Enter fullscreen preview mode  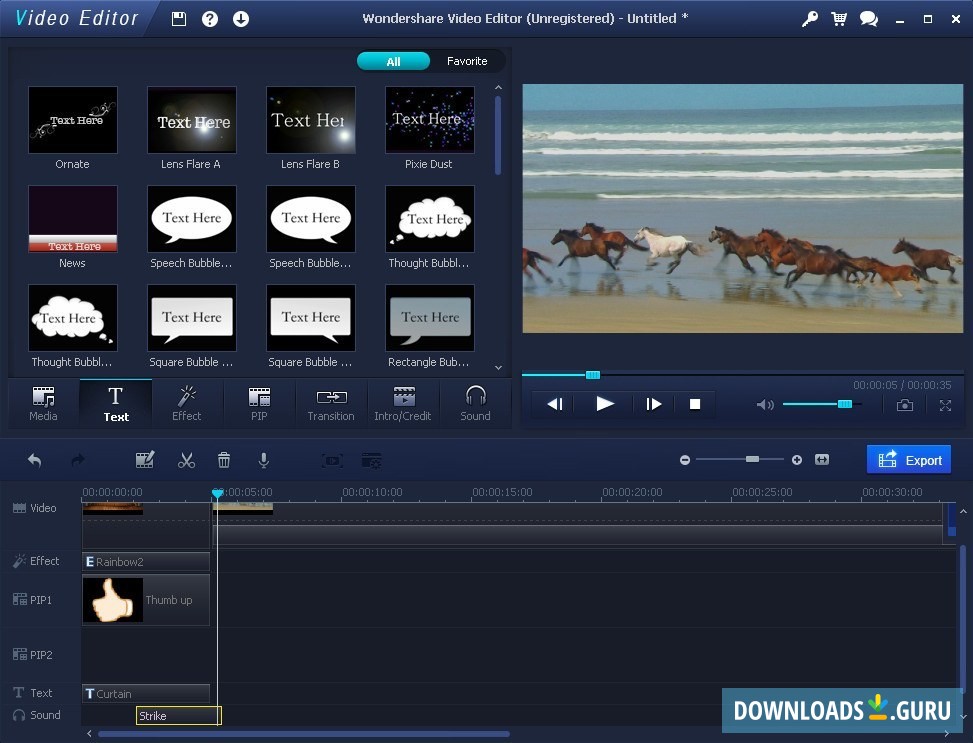(x=944, y=405)
